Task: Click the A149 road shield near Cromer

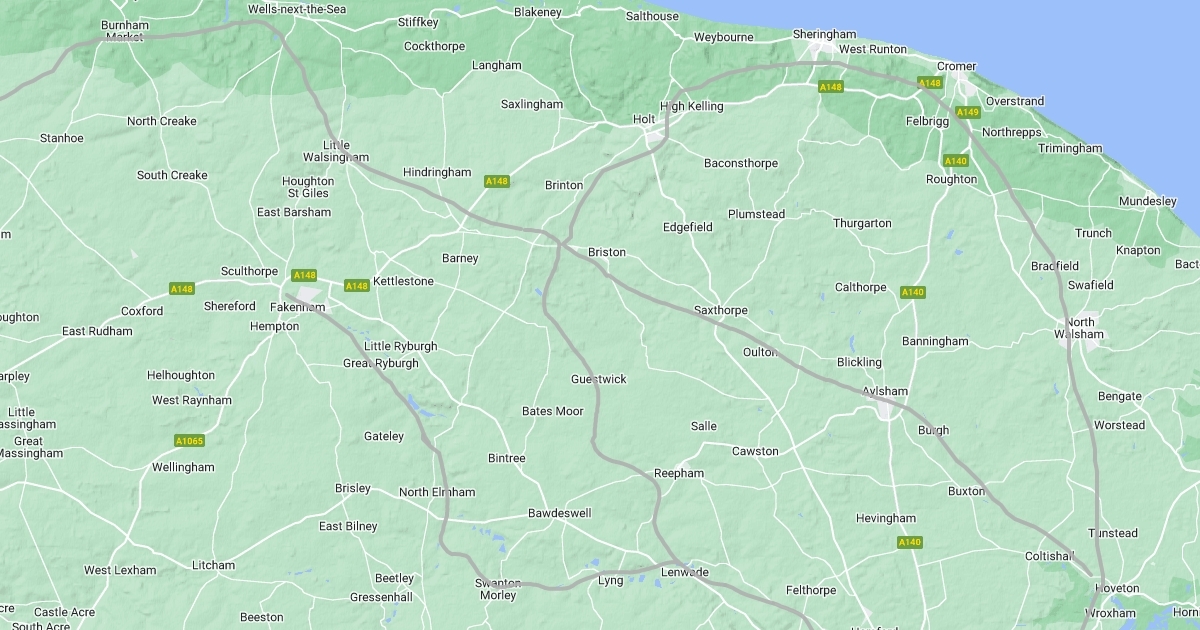Action: pyautogui.click(x=967, y=113)
